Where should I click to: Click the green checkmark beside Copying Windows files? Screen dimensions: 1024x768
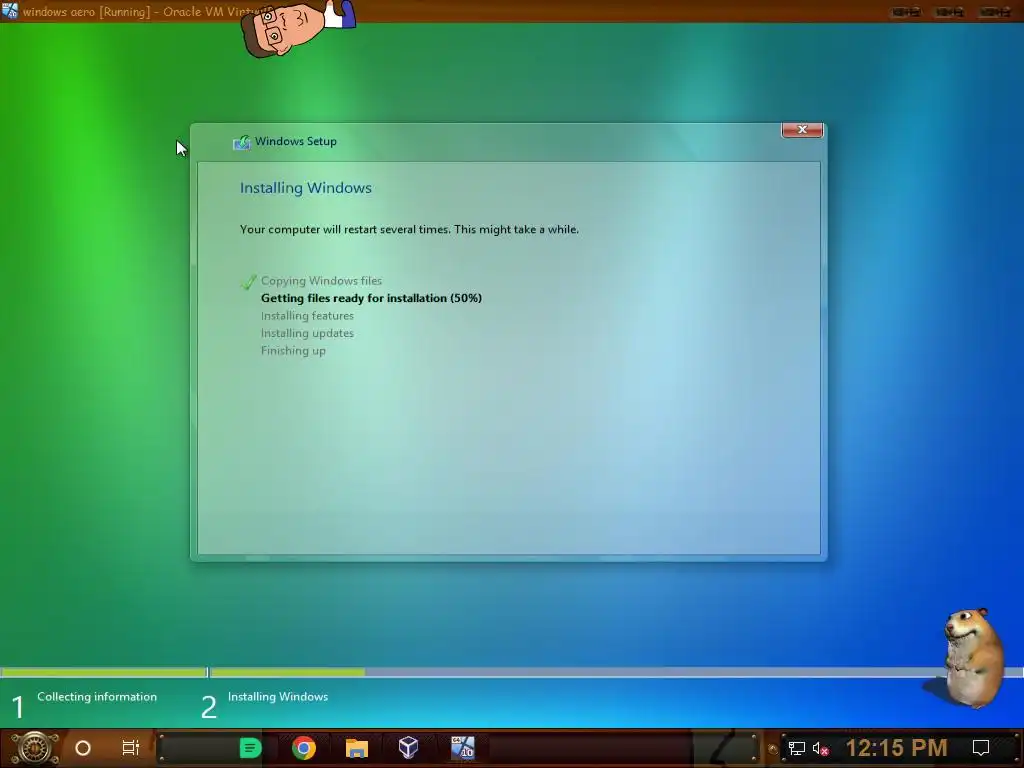[248, 281]
